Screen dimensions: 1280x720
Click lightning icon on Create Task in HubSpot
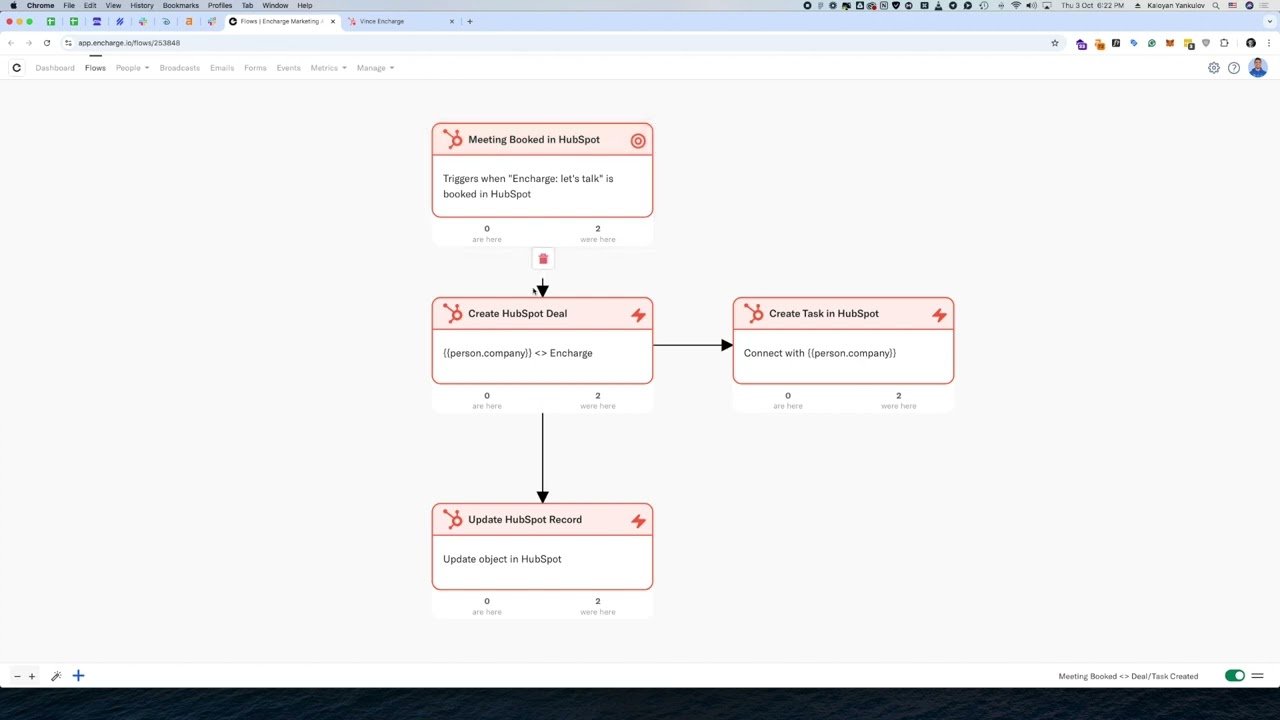pos(939,315)
